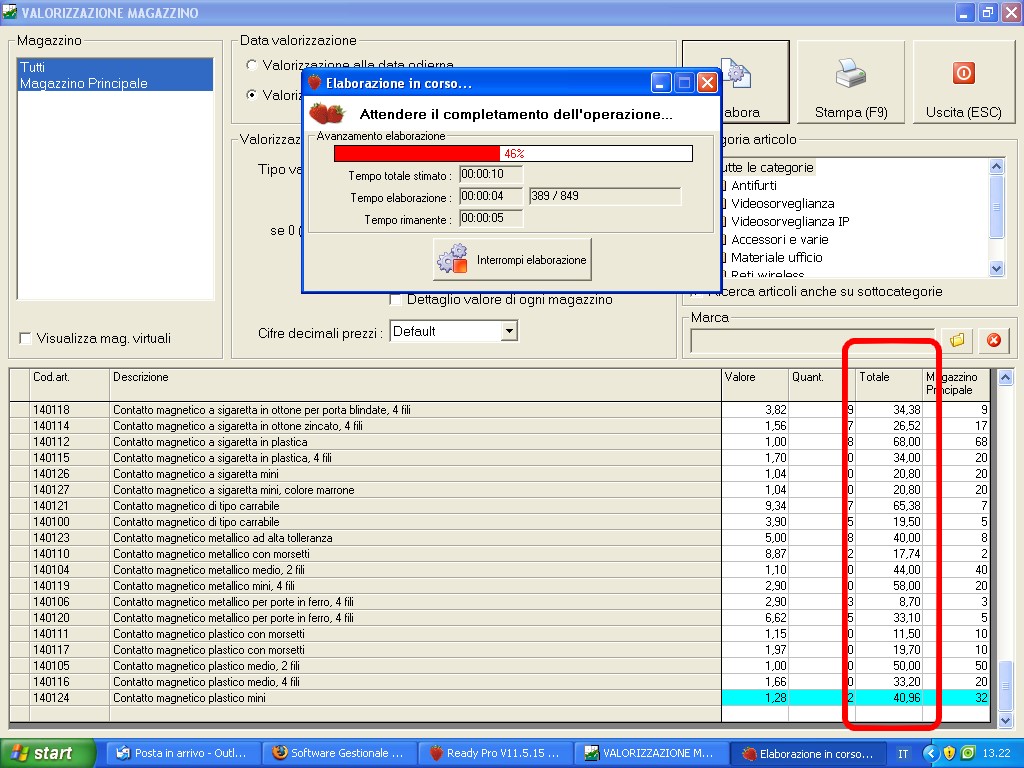
Task: Select Valorizzazione alla data odierna radio
Action: click(x=251, y=65)
